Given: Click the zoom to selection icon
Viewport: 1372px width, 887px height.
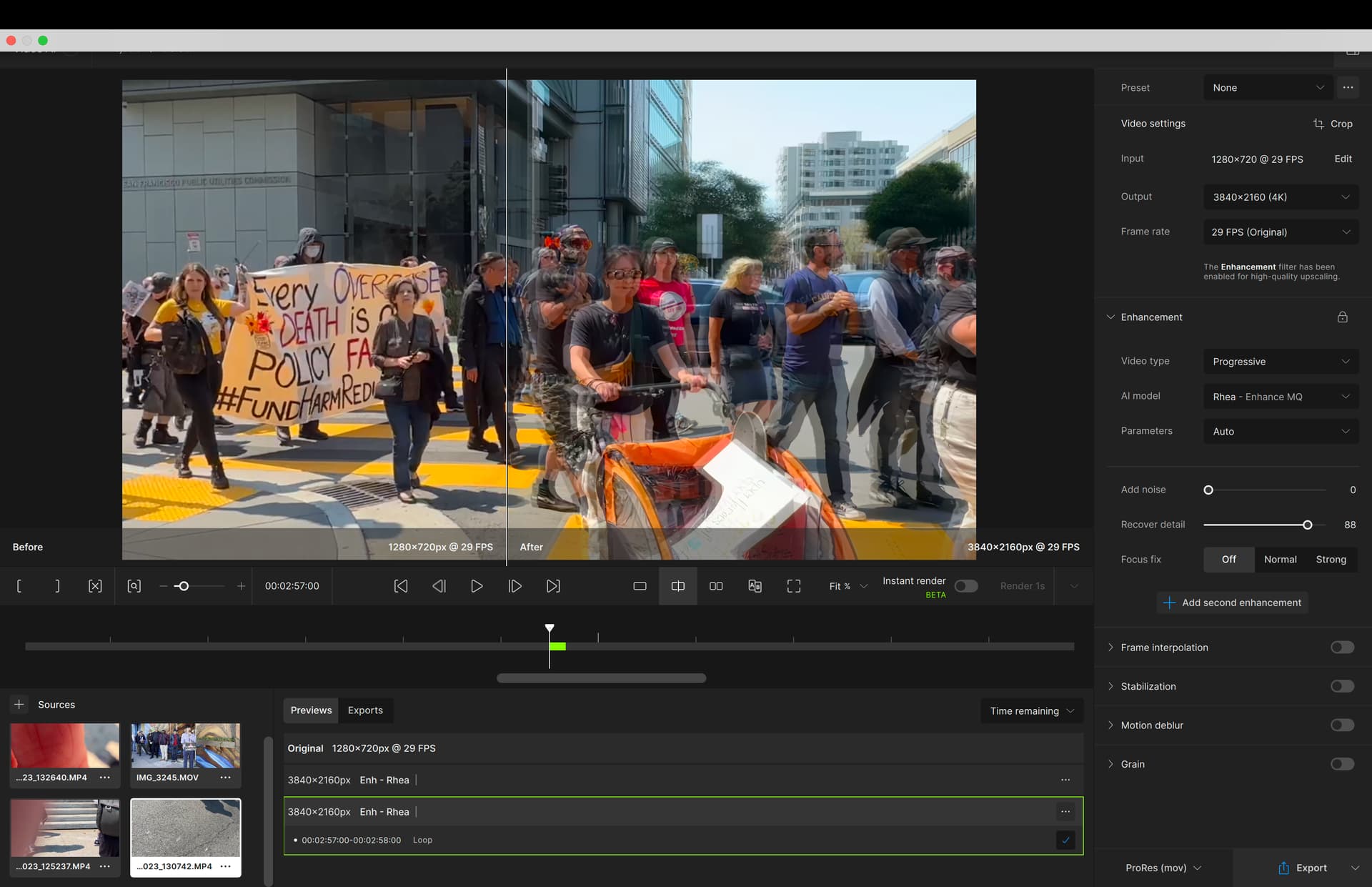Looking at the screenshot, I should click(134, 586).
